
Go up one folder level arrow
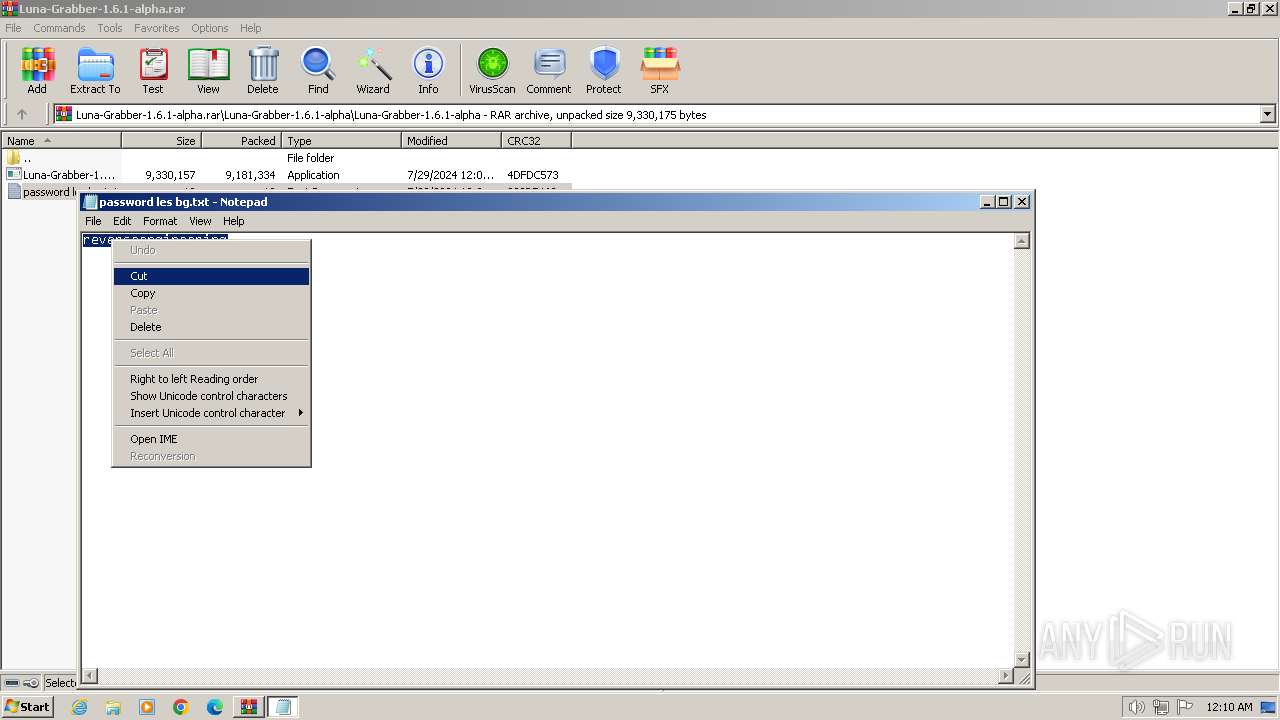(22, 115)
